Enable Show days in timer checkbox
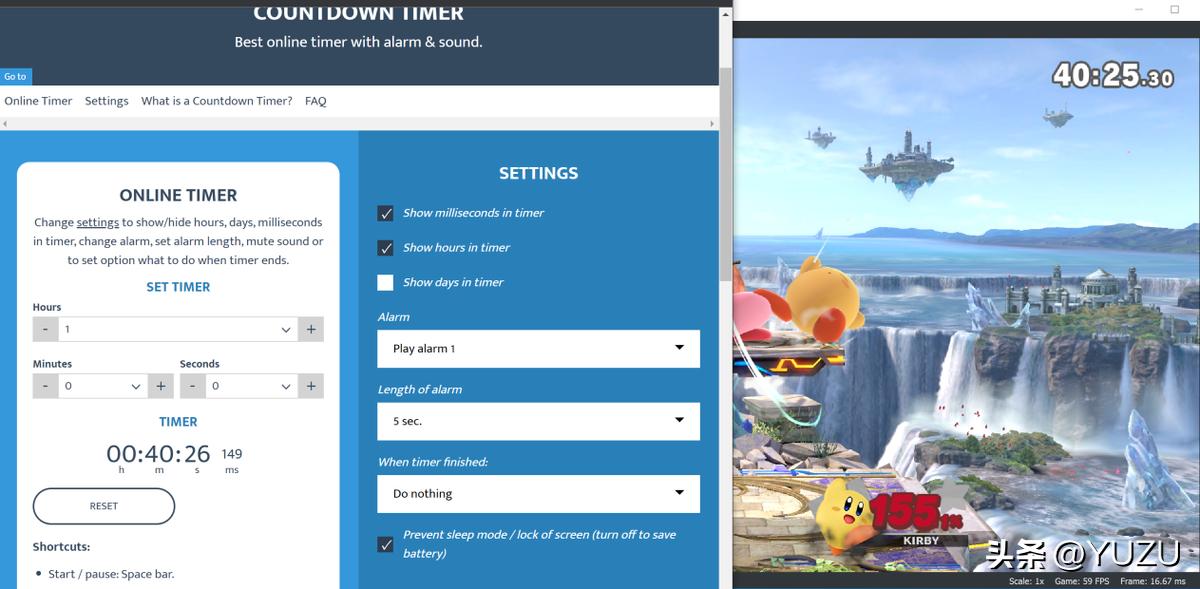The height and width of the screenshot is (589, 1200). point(385,283)
